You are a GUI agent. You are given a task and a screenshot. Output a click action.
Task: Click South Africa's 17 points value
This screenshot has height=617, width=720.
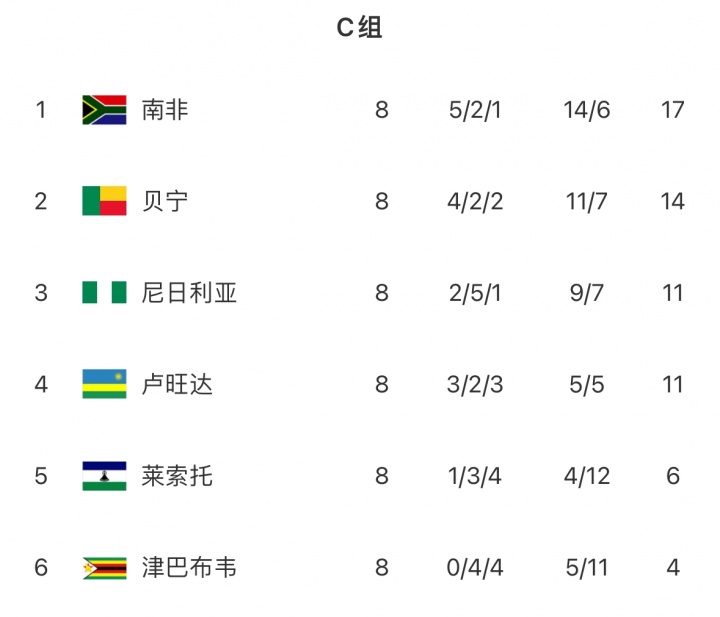pos(672,109)
